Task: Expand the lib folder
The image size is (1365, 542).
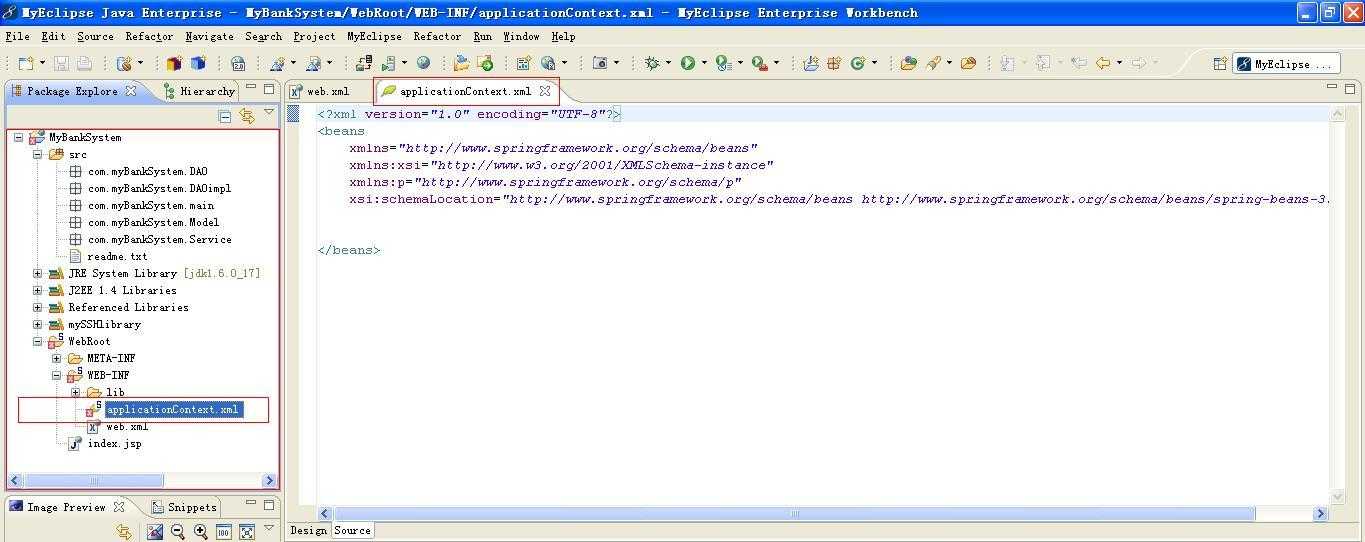Action: 76,393
